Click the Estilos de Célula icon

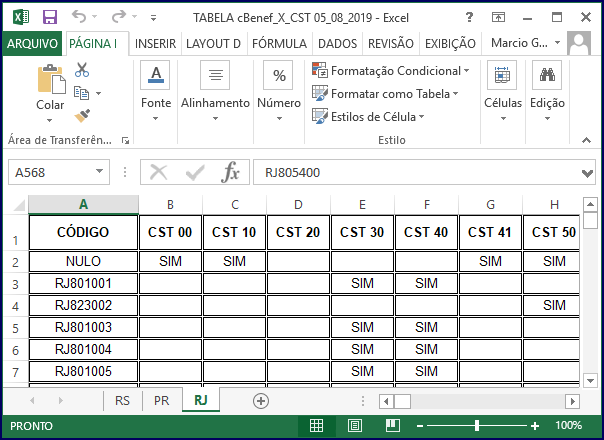pyautogui.click(x=320, y=116)
